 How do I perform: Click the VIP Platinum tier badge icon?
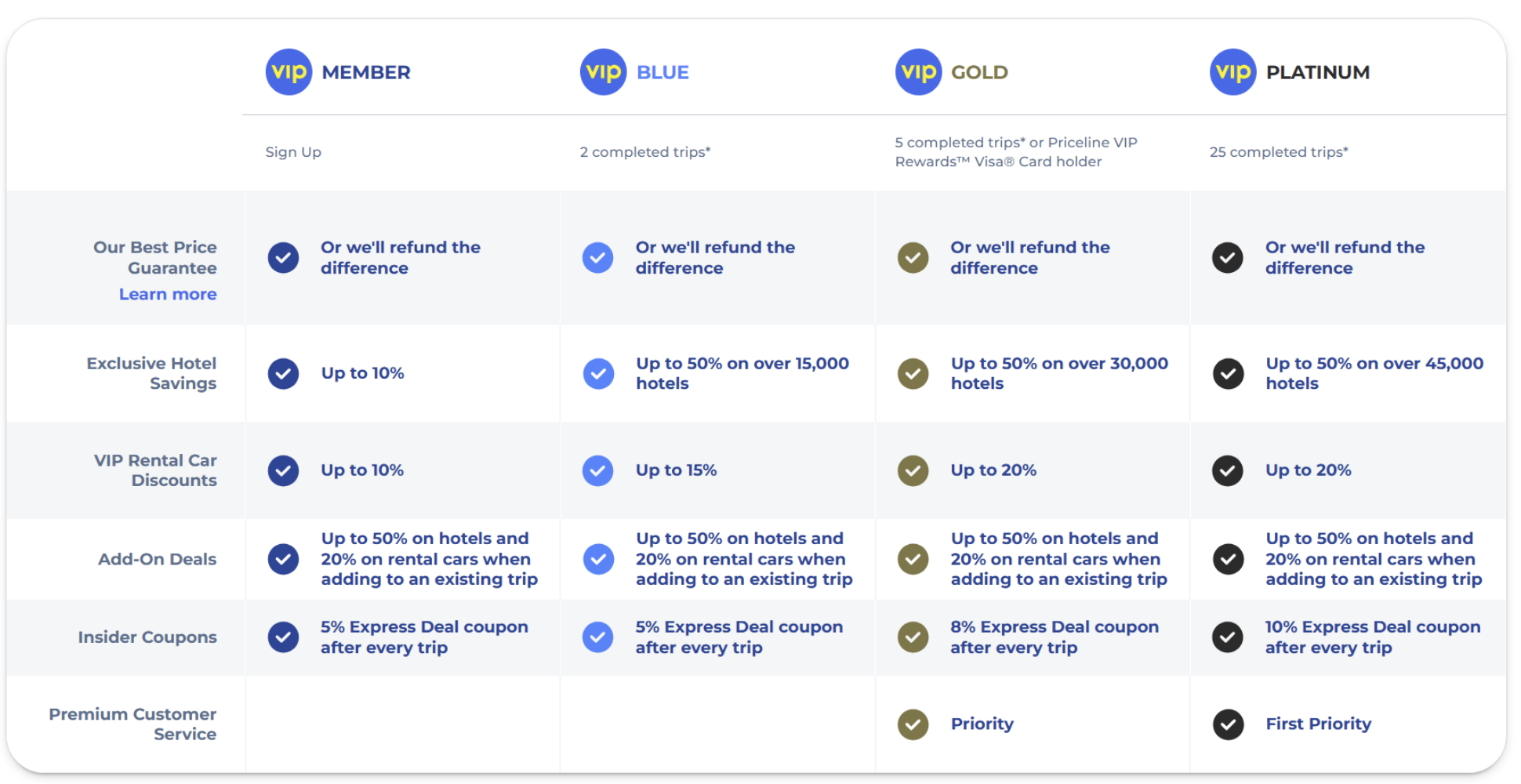click(x=1232, y=72)
